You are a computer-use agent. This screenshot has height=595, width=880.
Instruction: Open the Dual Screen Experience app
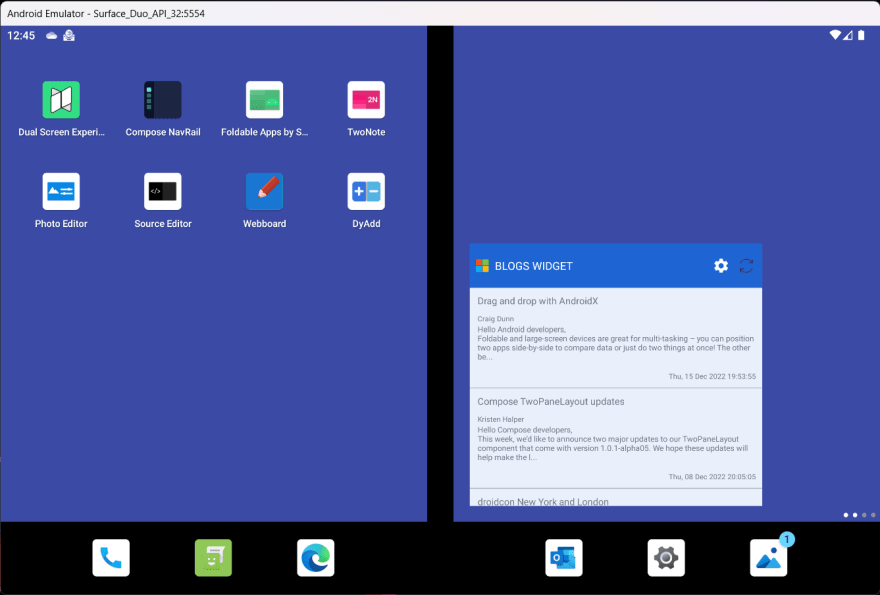(61, 100)
